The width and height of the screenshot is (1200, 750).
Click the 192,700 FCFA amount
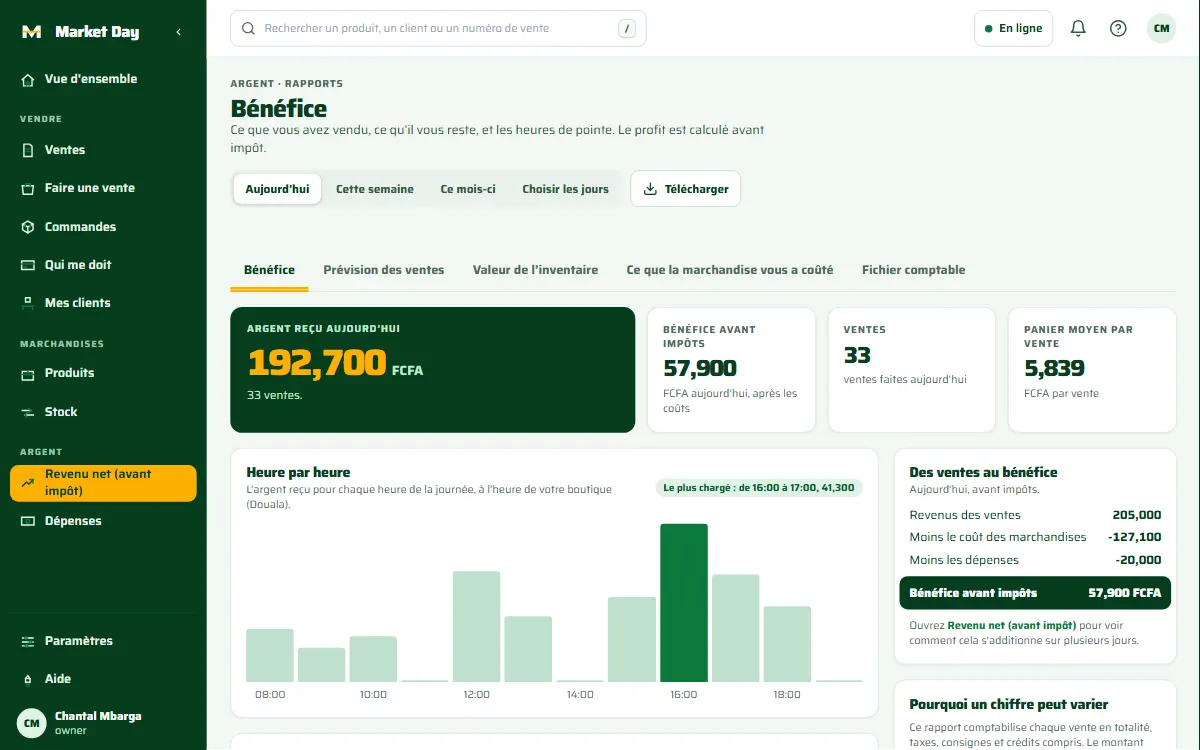click(335, 363)
